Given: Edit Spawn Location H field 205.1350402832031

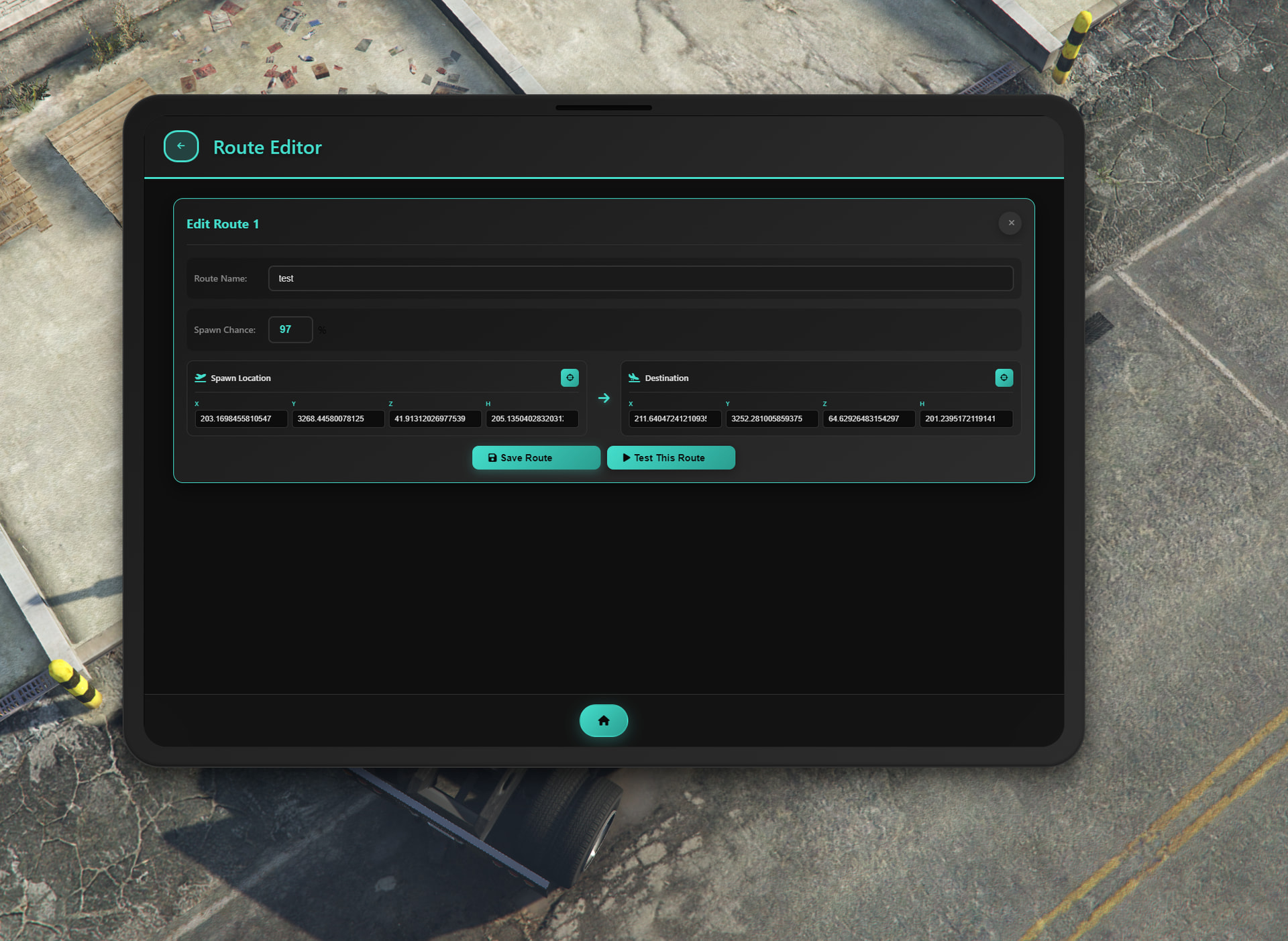Looking at the screenshot, I should pyautogui.click(x=532, y=419).
